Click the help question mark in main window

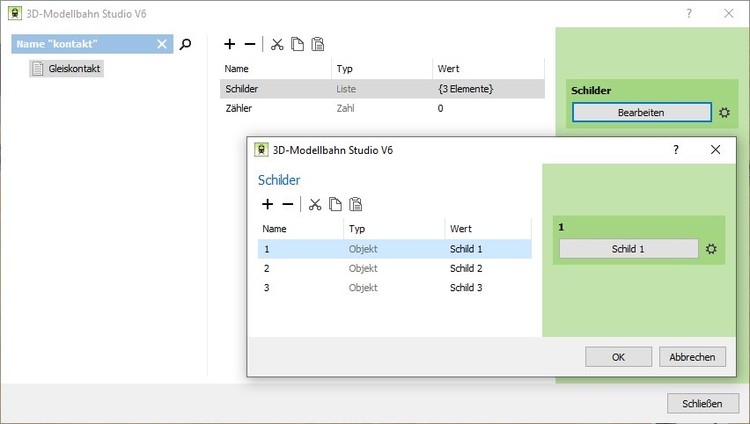click(689, 13)
